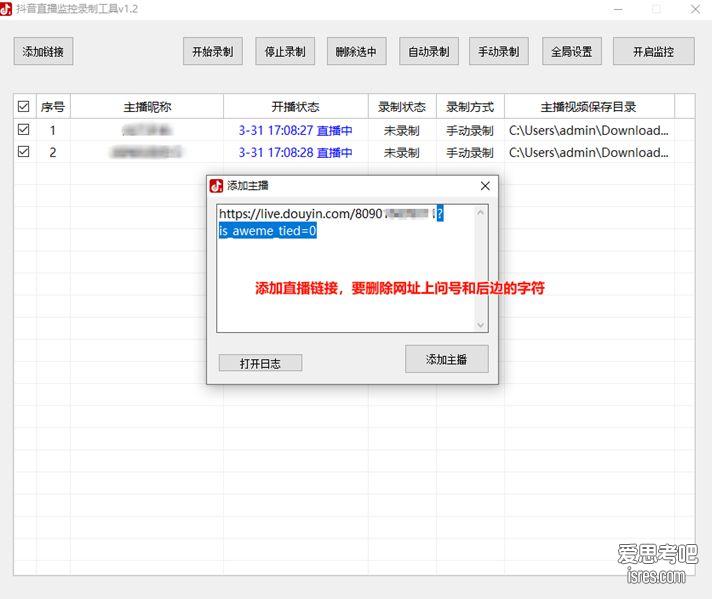The image size is (712, 599).
Task: Click the highlighted is_aweme_tied=0 text
Action: pos(267,231)
